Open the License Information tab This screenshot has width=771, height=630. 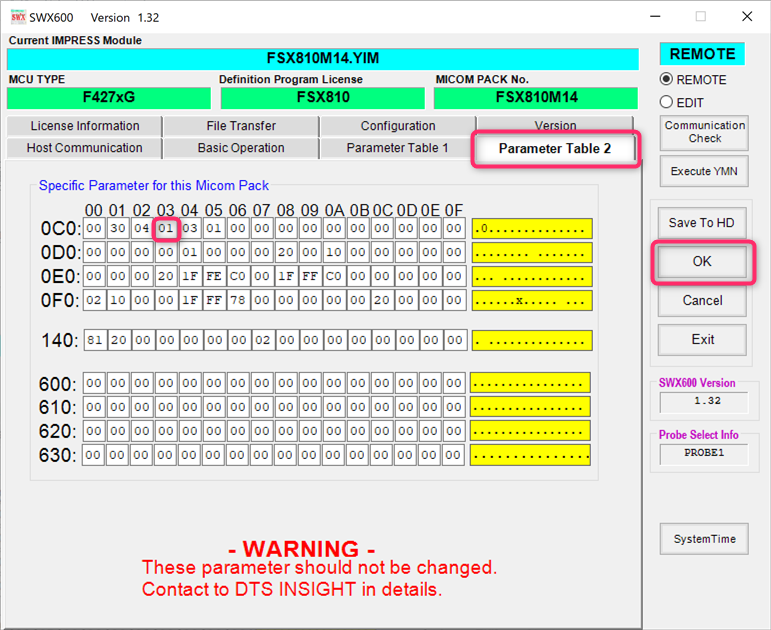click(x=85, y=126)
